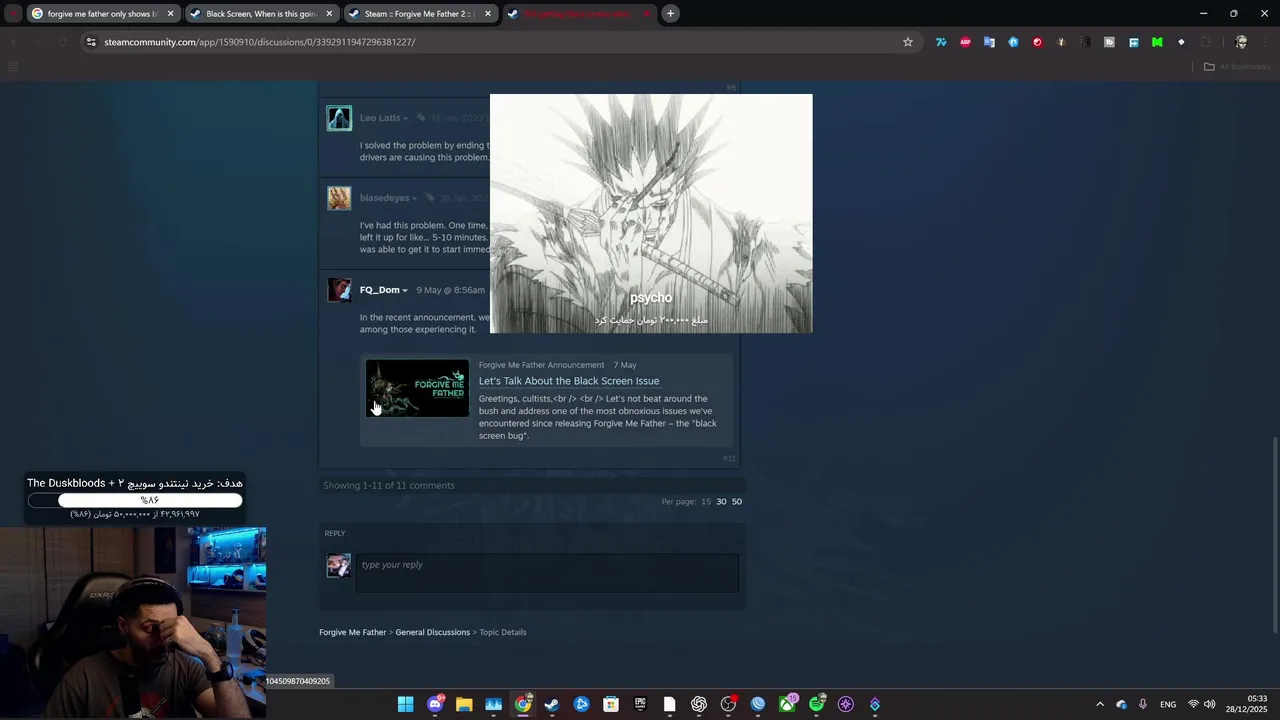The height and width of the screenshot is (720, 1280).
Task: Open ChatGPT from the taskbar
Action: click(x=699, y=704)
